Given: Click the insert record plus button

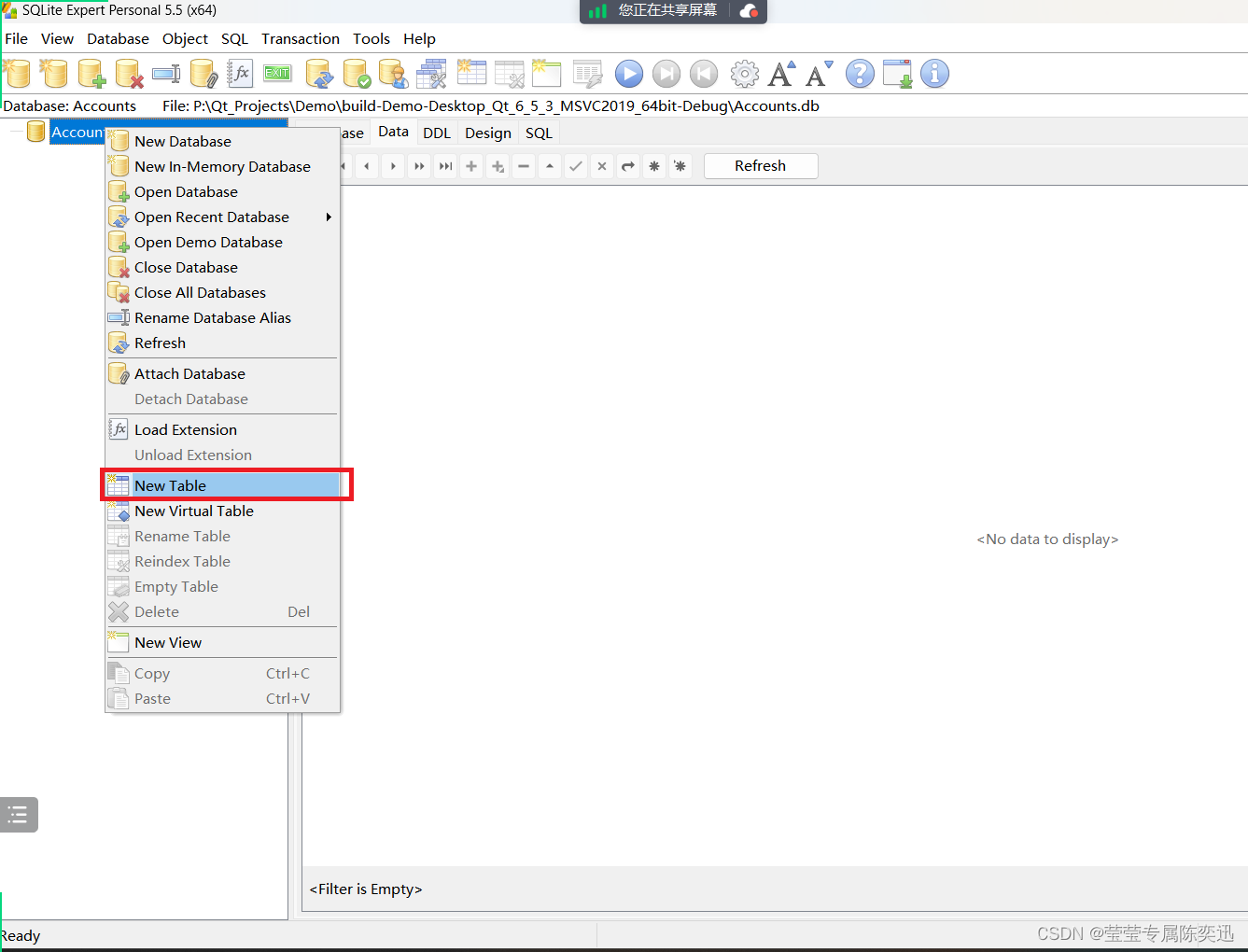Looking at the screenshot, I should (x=471, y=166).
